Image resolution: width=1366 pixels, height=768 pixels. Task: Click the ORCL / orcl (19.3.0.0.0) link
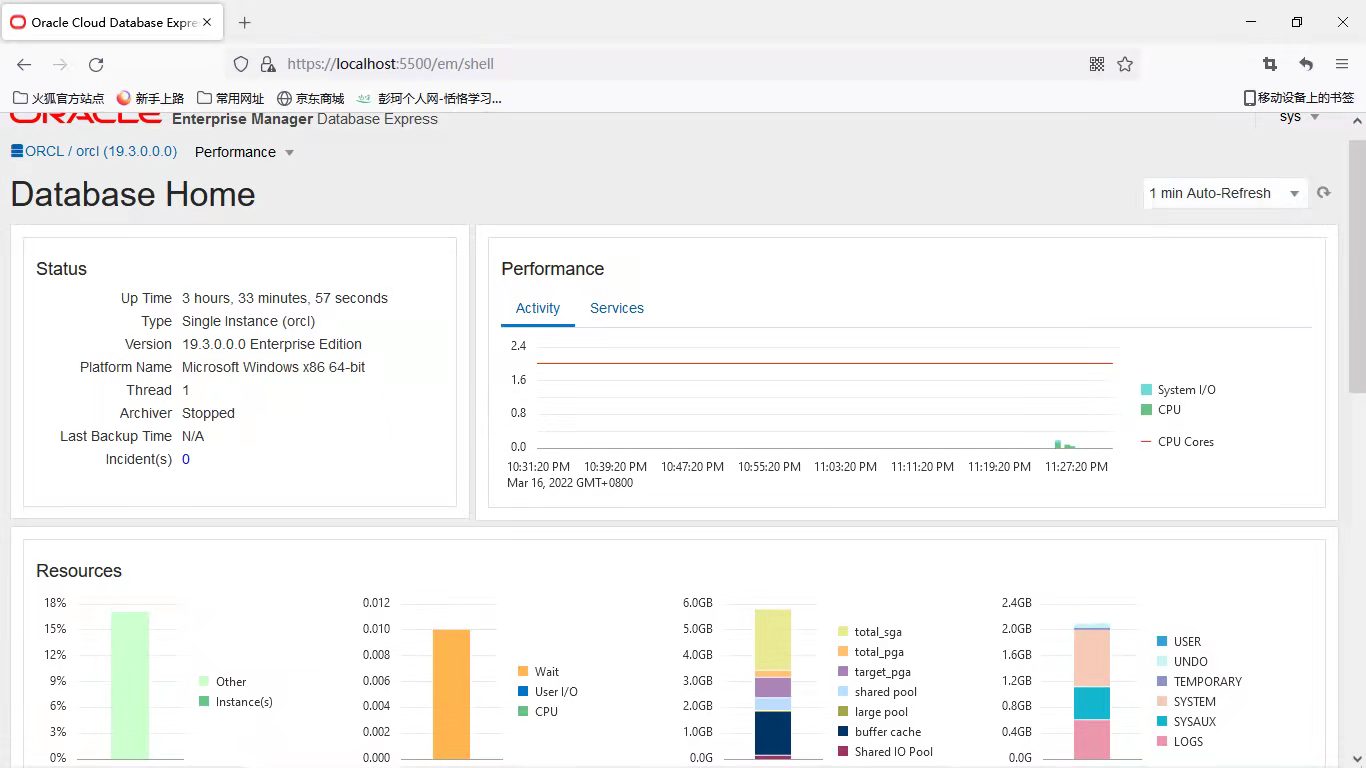101,151
